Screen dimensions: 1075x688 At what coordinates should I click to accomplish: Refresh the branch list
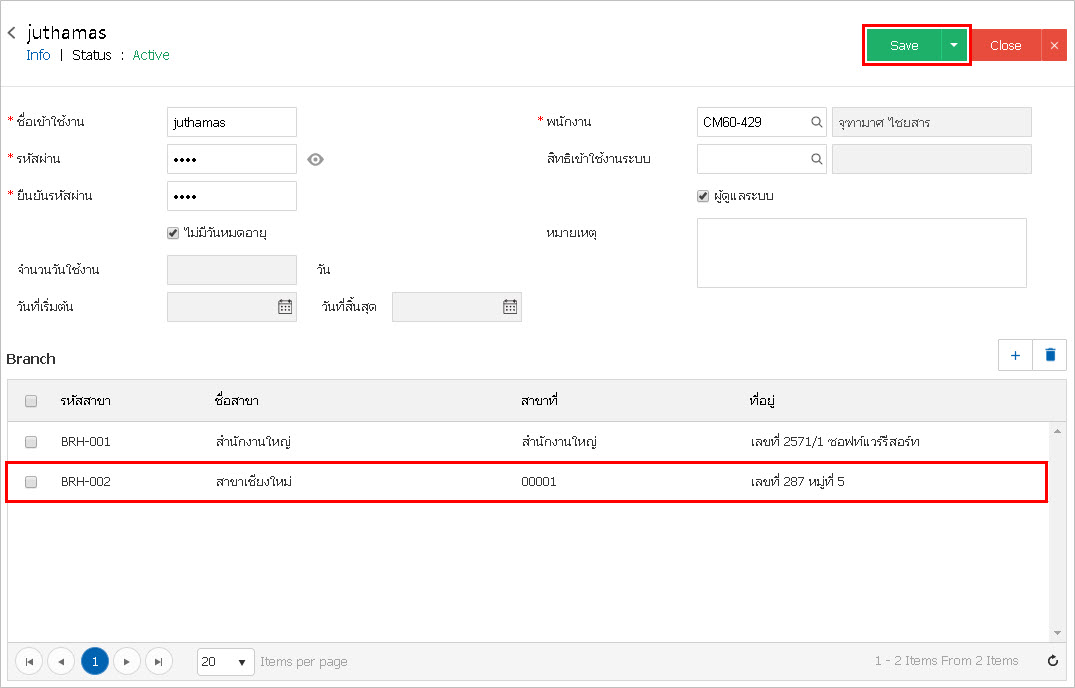pyautogui.click(x=1052, y=661)
